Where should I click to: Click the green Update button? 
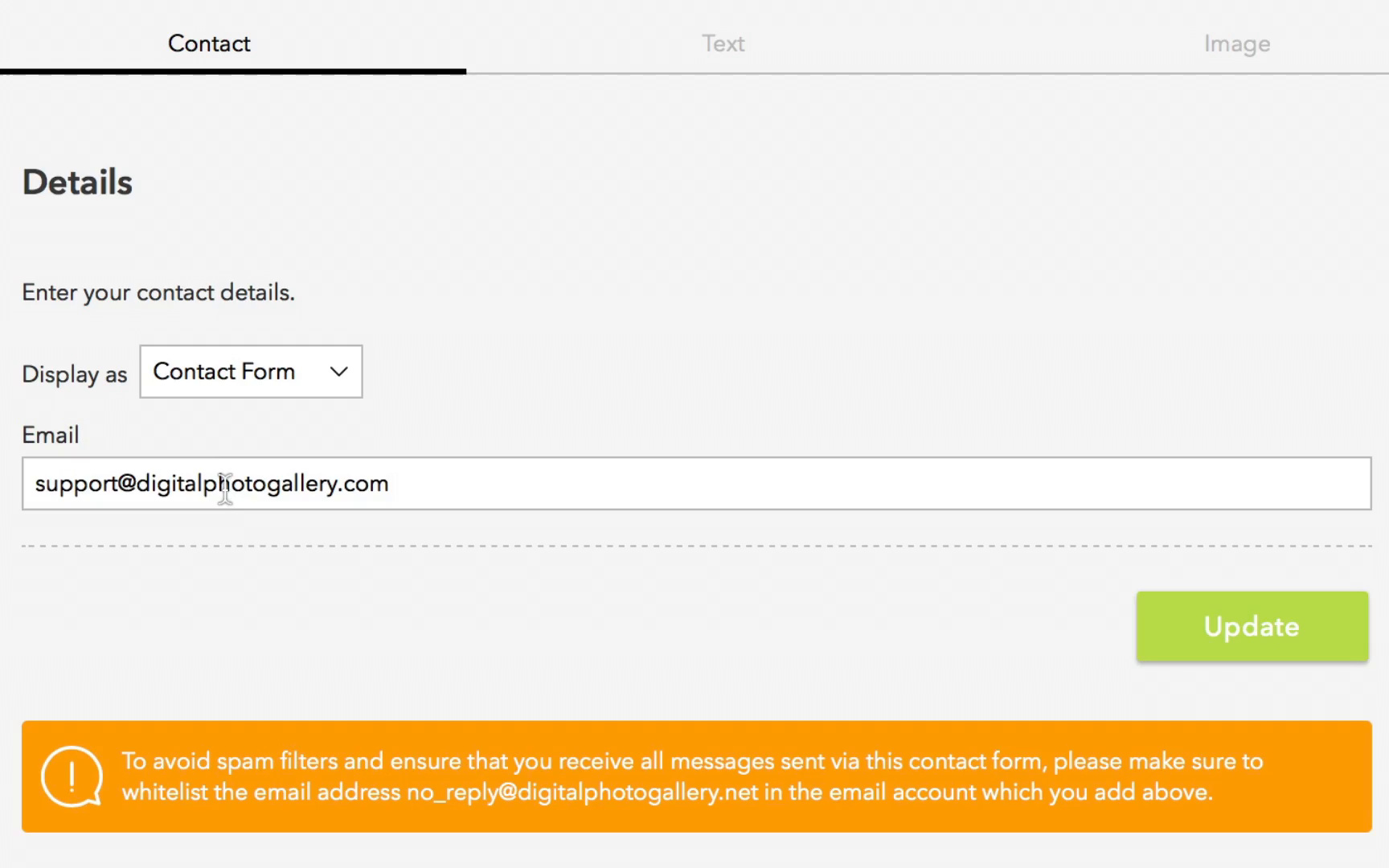click(x=1252, y=626)
